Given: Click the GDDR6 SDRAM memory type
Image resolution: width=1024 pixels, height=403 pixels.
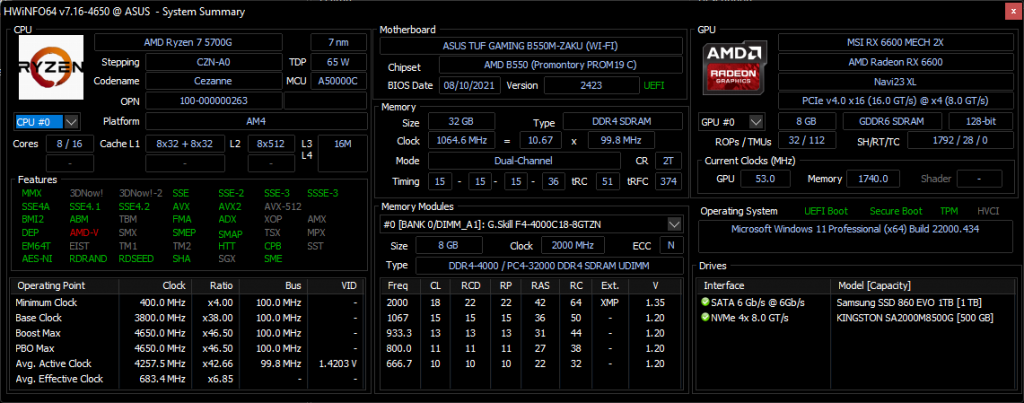Looking at the screenshot, I should click(891, 122).
